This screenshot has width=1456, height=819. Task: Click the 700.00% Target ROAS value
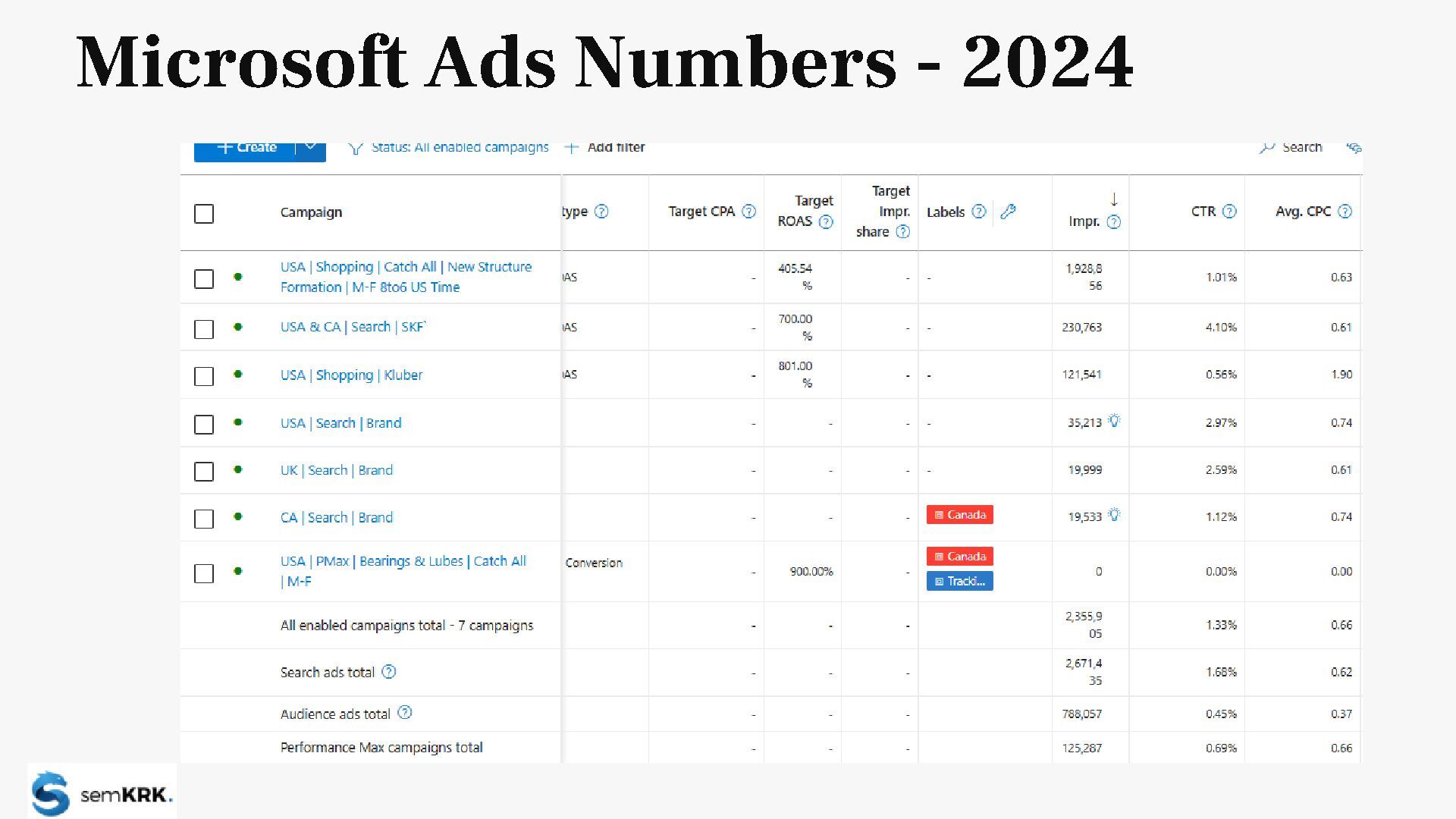click(795, 327)
